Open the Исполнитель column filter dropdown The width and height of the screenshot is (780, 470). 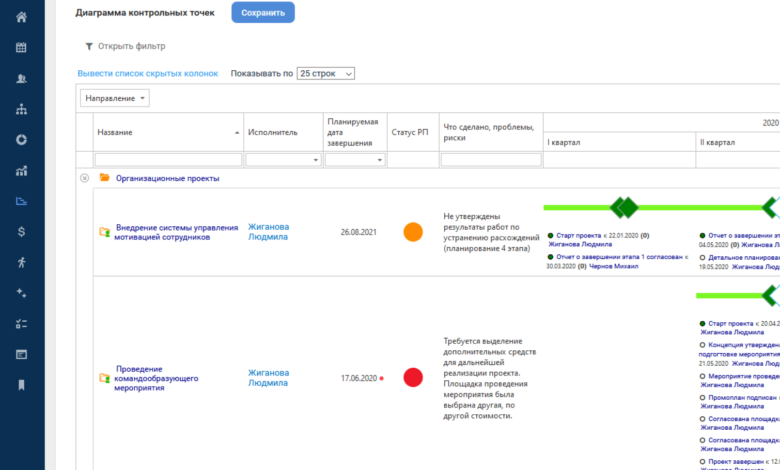point(284,159)
